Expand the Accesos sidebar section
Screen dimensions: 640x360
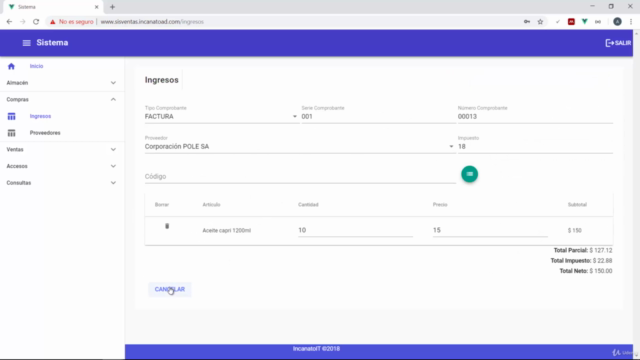coord(61,166)
